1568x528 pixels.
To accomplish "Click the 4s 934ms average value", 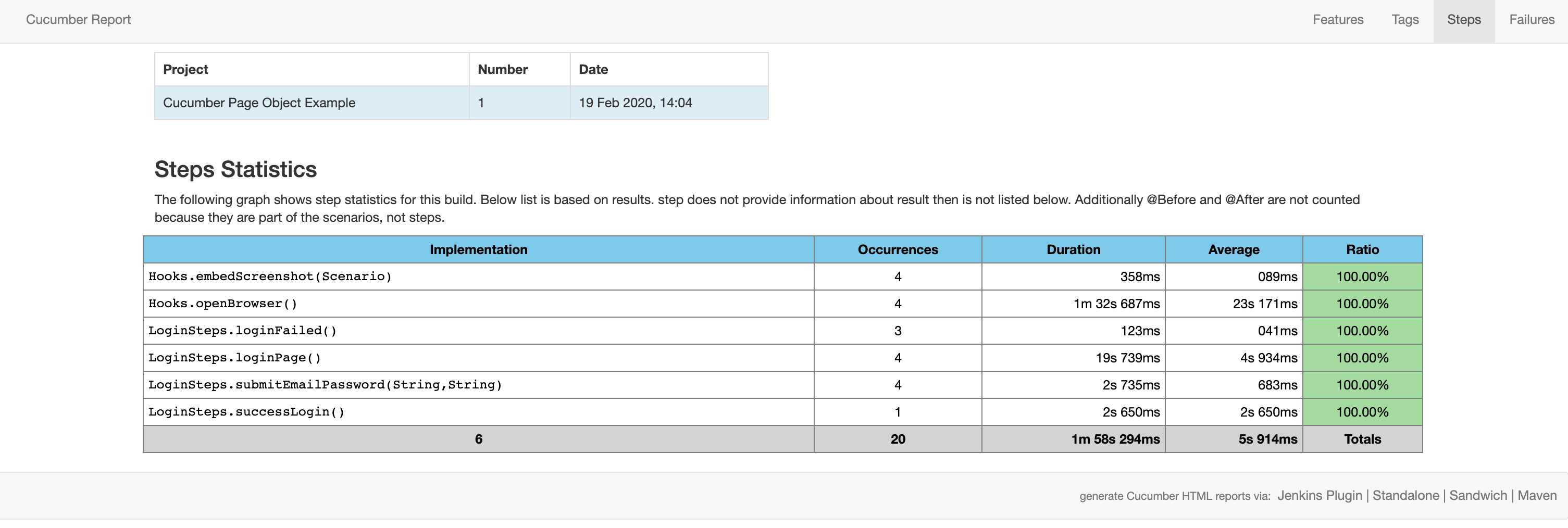I will 1268,358.
